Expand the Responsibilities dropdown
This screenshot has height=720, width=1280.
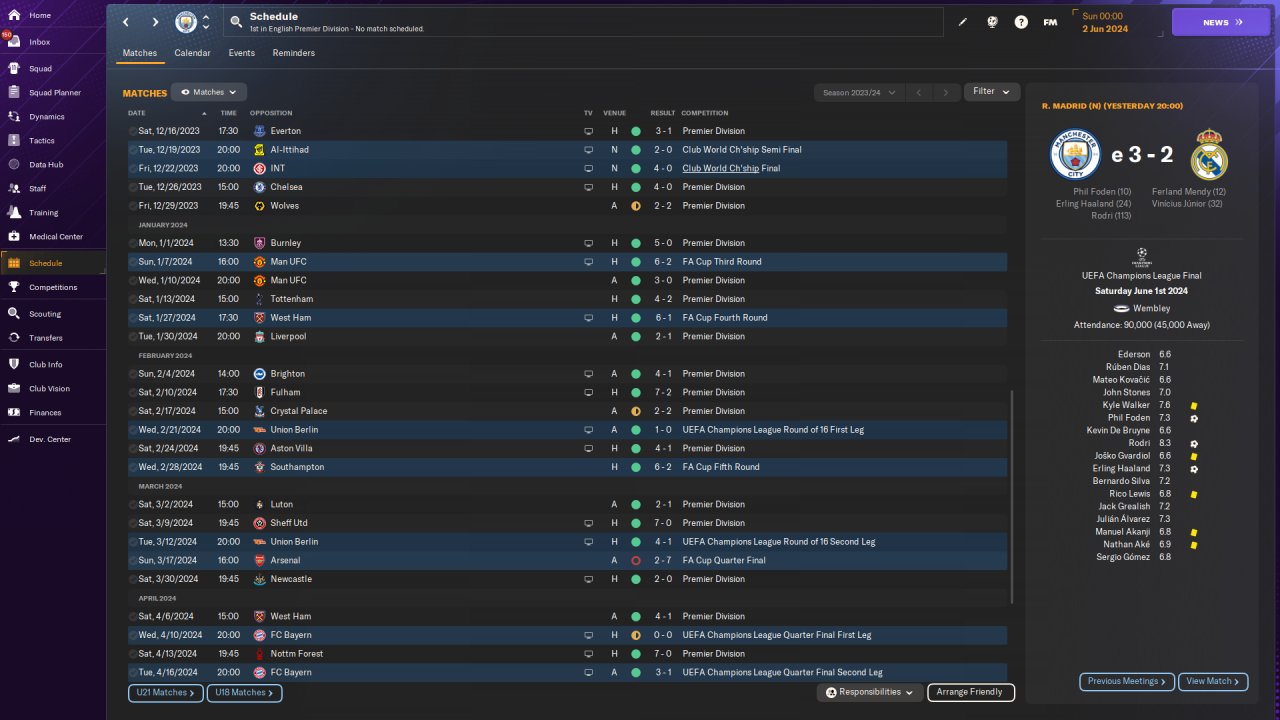pyautogui.click(x=869, y=692)
